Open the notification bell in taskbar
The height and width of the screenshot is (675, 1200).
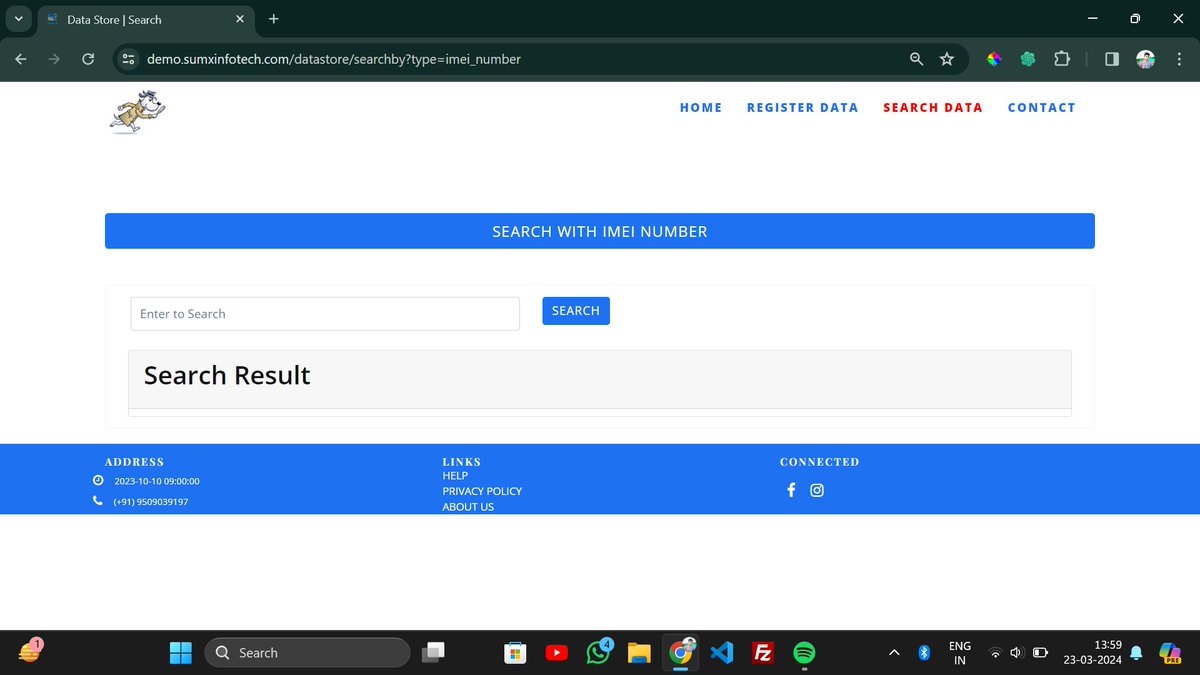point(1136,653)
